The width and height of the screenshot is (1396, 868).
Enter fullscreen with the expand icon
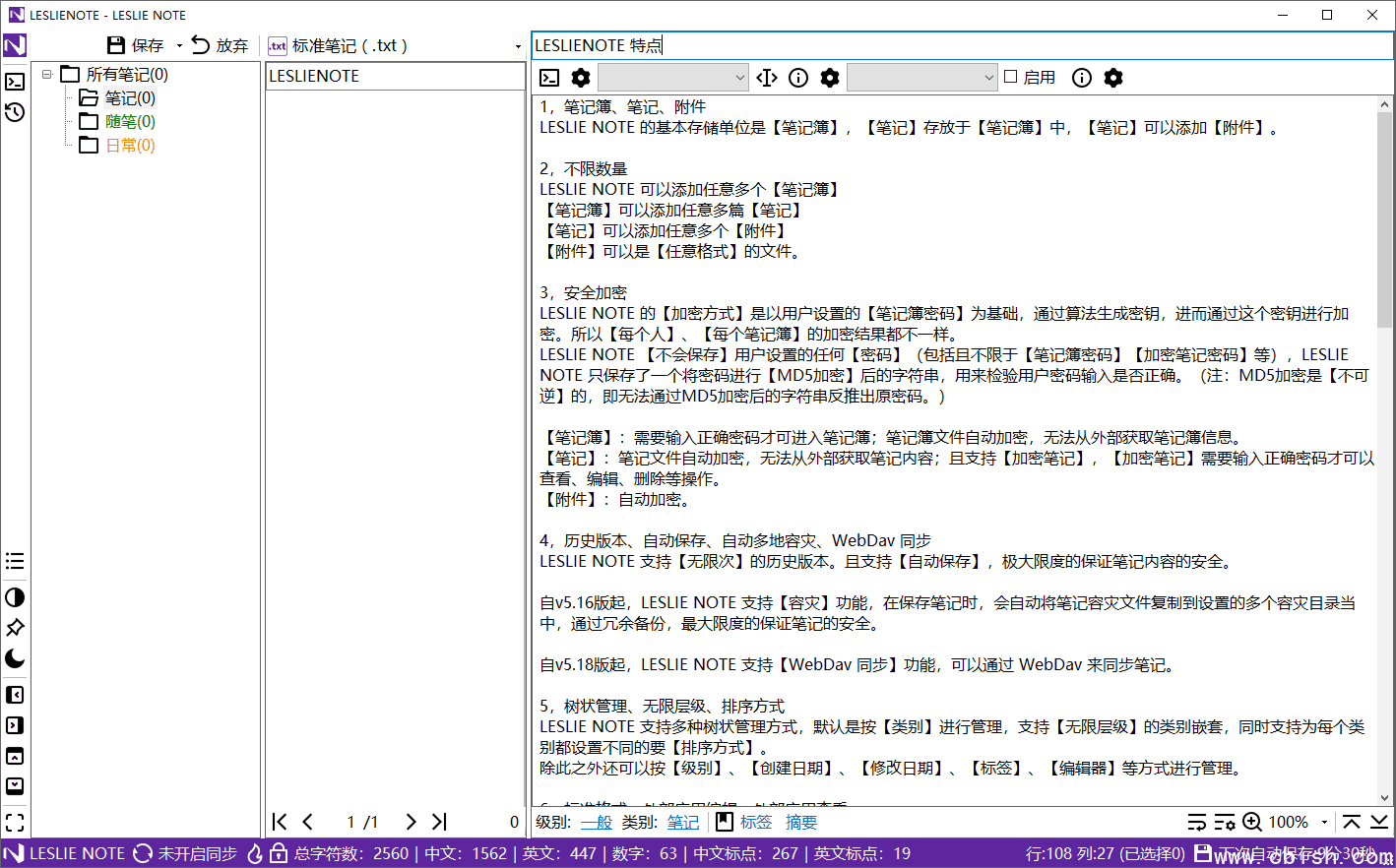pyautogui.click(x=14, y=823)
